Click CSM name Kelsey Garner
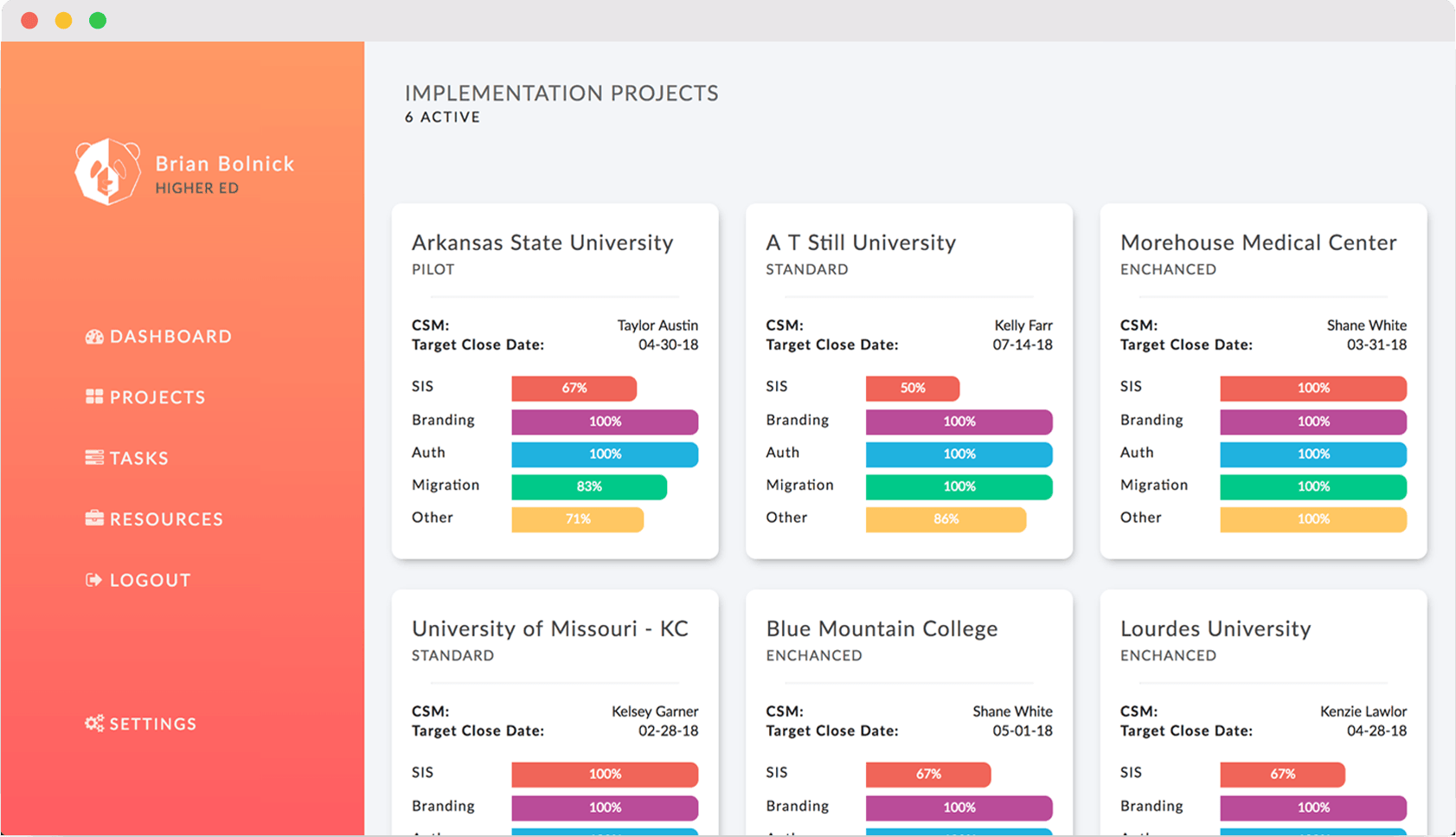 (x=655, y=711)
